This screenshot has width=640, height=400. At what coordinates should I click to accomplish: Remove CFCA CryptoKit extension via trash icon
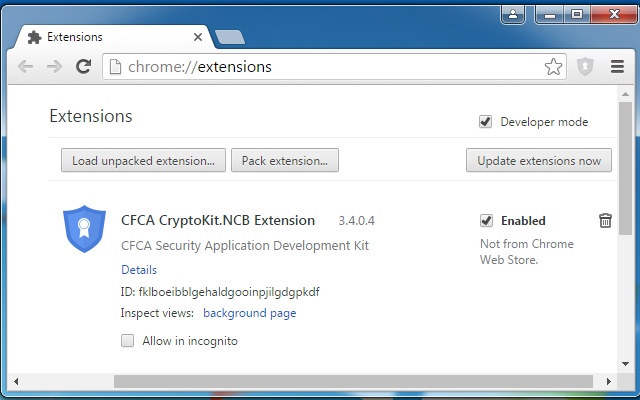[x=605, y=220]
